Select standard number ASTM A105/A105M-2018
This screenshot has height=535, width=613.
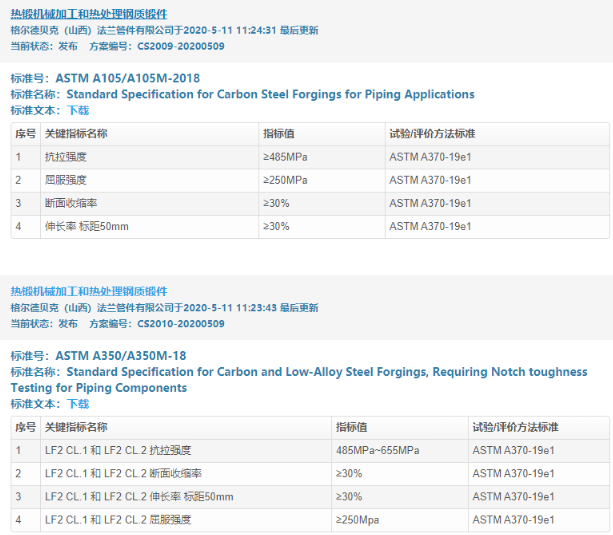point(127,79)
